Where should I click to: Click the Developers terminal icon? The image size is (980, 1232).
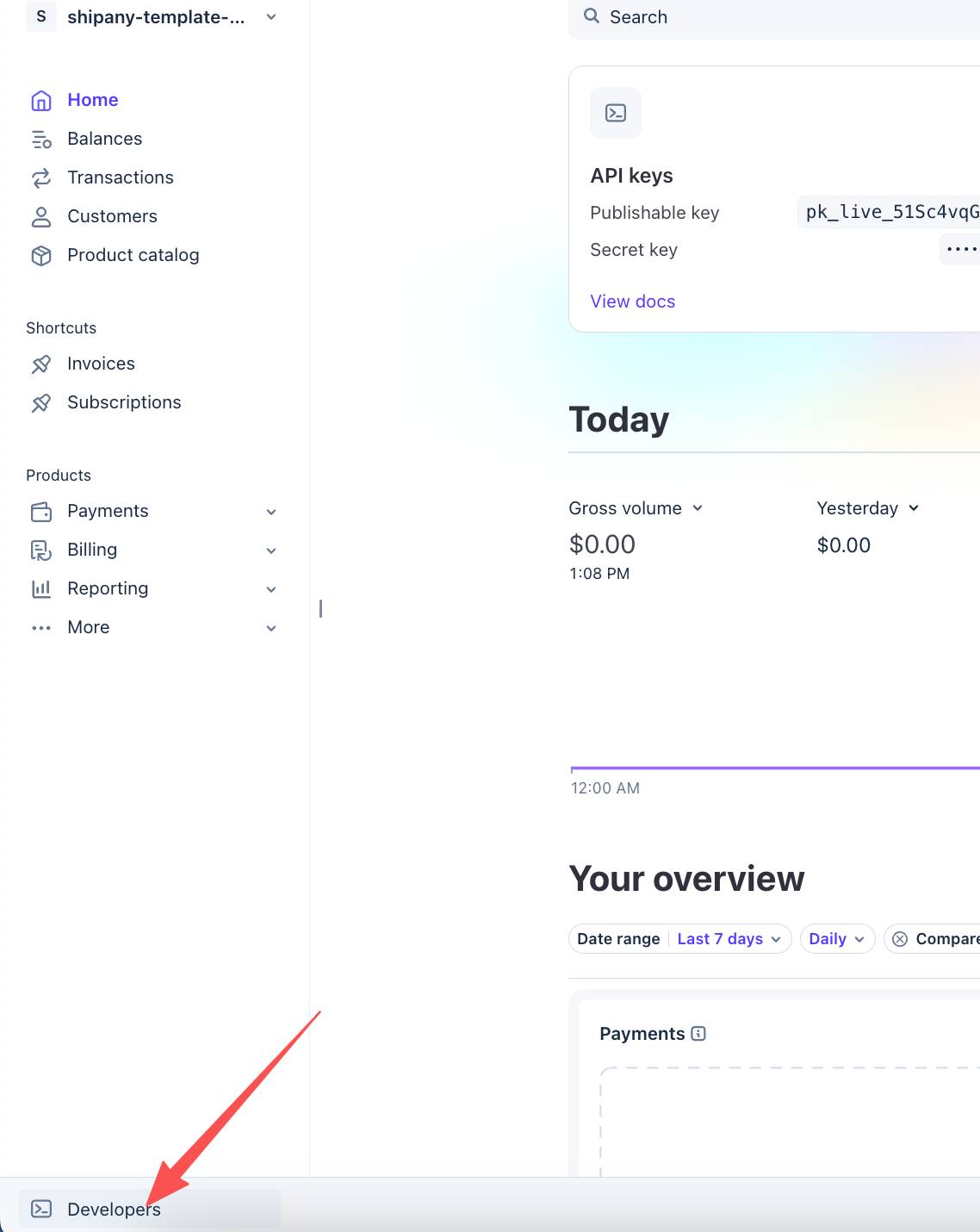(41, 1209)
